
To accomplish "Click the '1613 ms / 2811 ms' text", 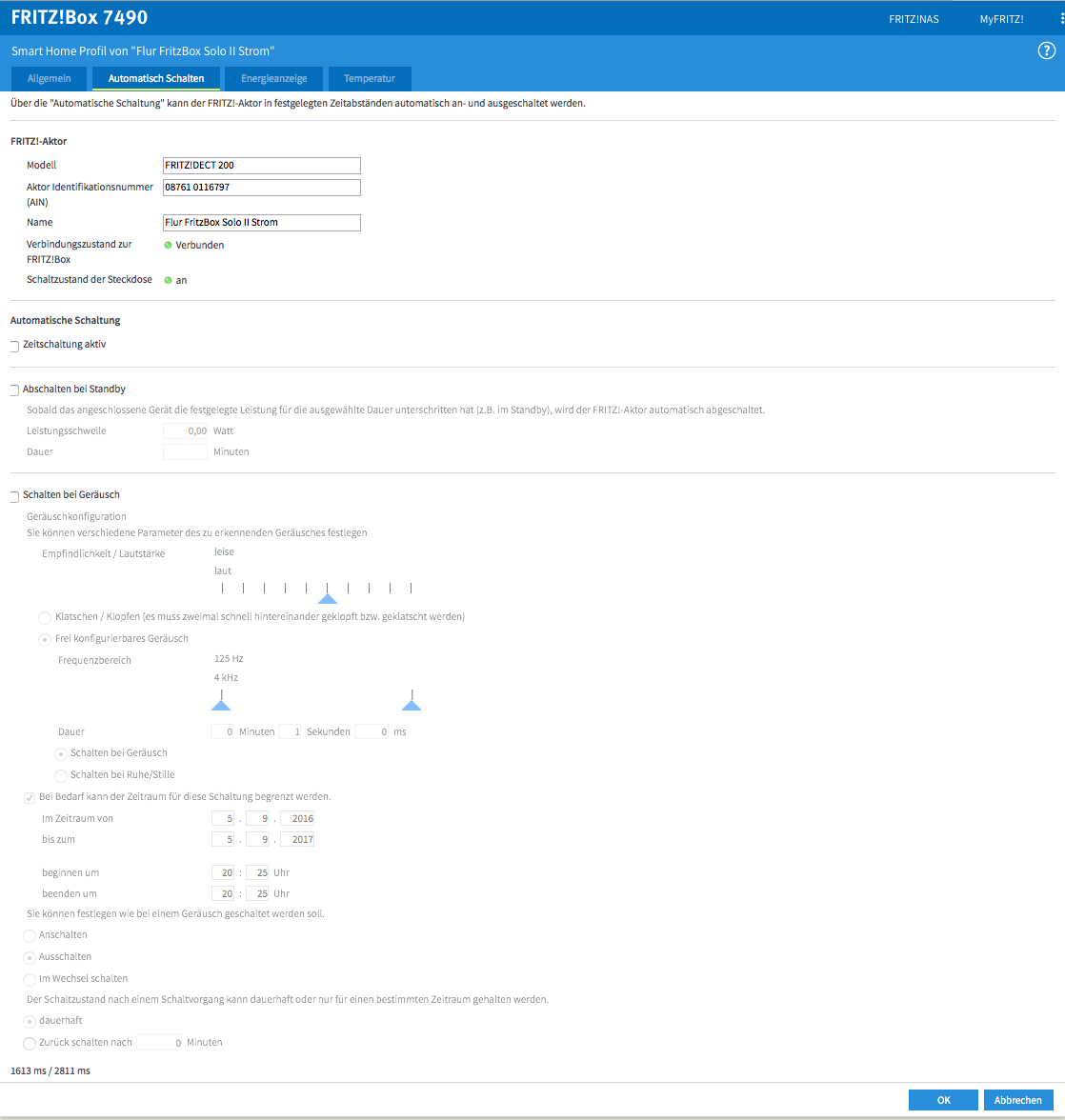I will [50, 1070].
